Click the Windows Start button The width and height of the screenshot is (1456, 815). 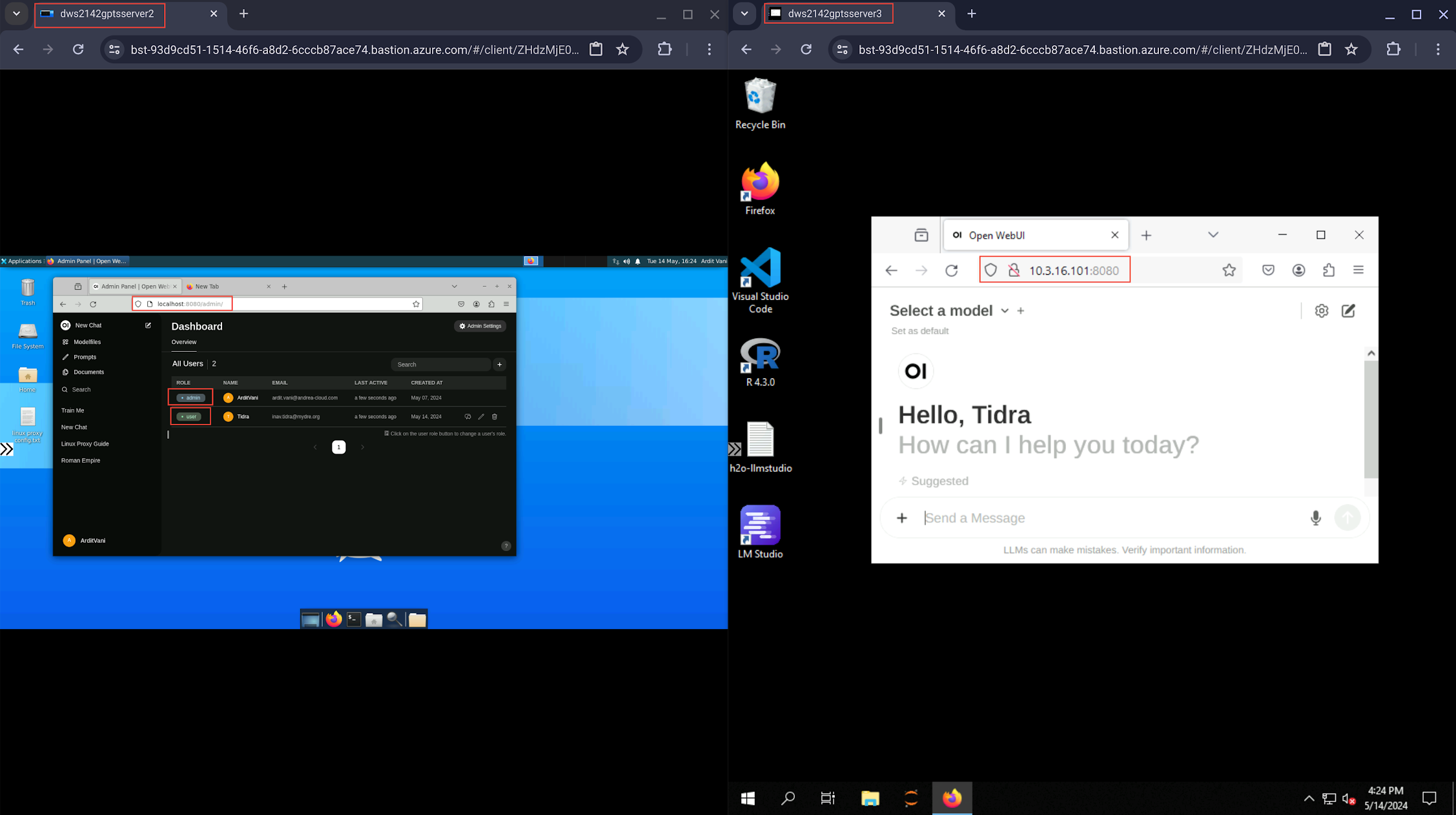(x=748, y=799)
